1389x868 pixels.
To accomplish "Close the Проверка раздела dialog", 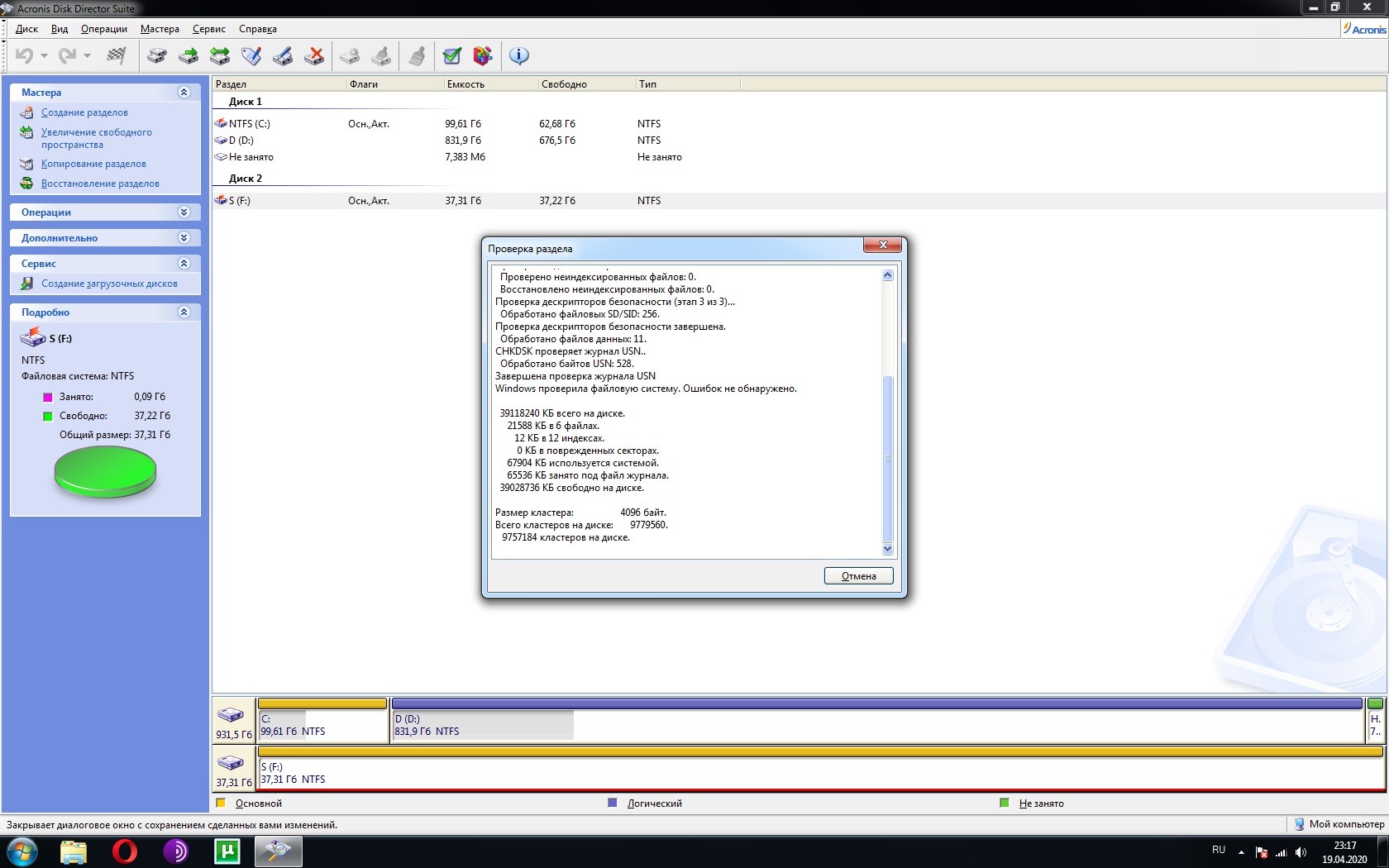I will point(882,245).
